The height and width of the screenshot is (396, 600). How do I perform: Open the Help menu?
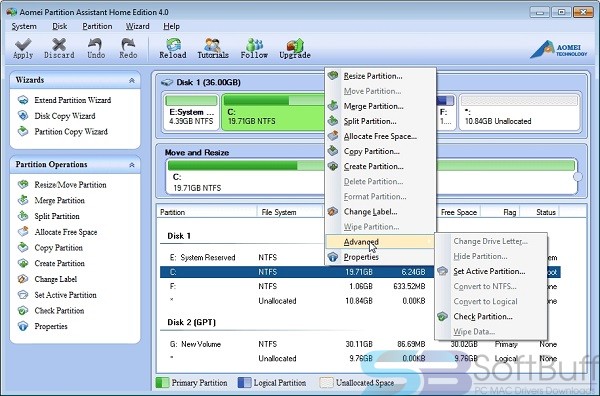tap(171, 26)
